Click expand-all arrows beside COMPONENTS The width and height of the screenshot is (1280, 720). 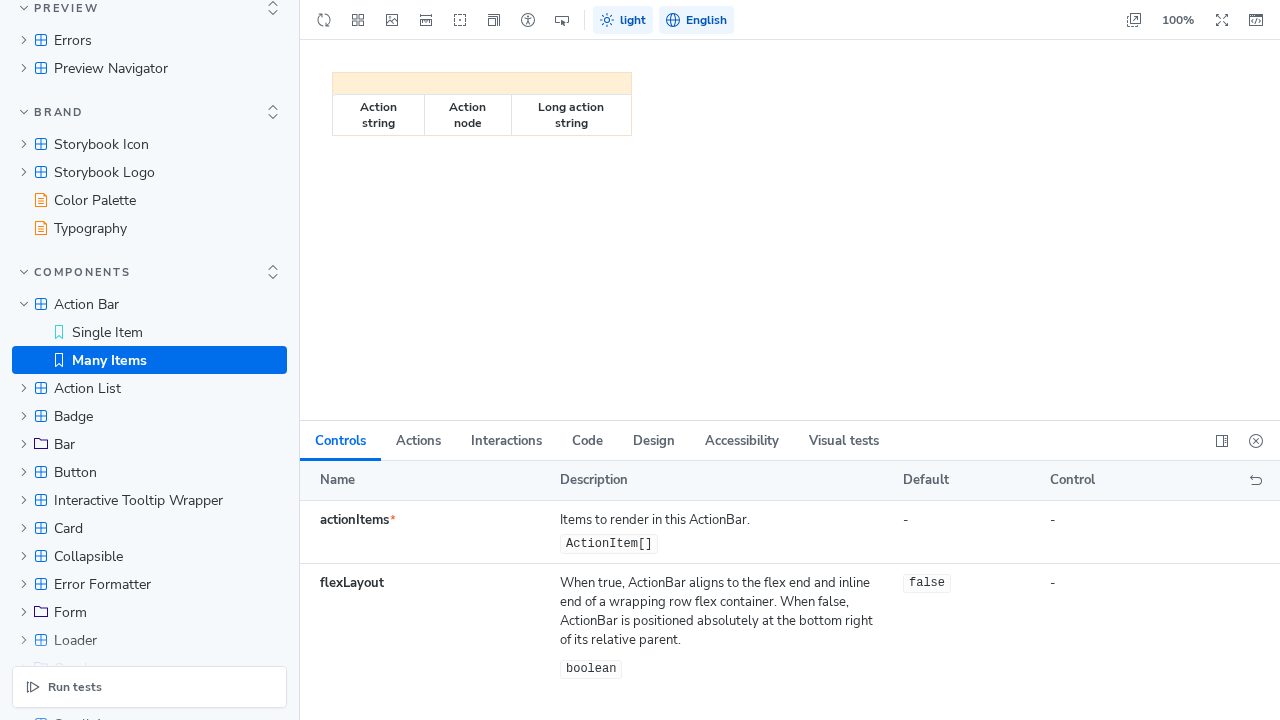[x=273, y=272]
